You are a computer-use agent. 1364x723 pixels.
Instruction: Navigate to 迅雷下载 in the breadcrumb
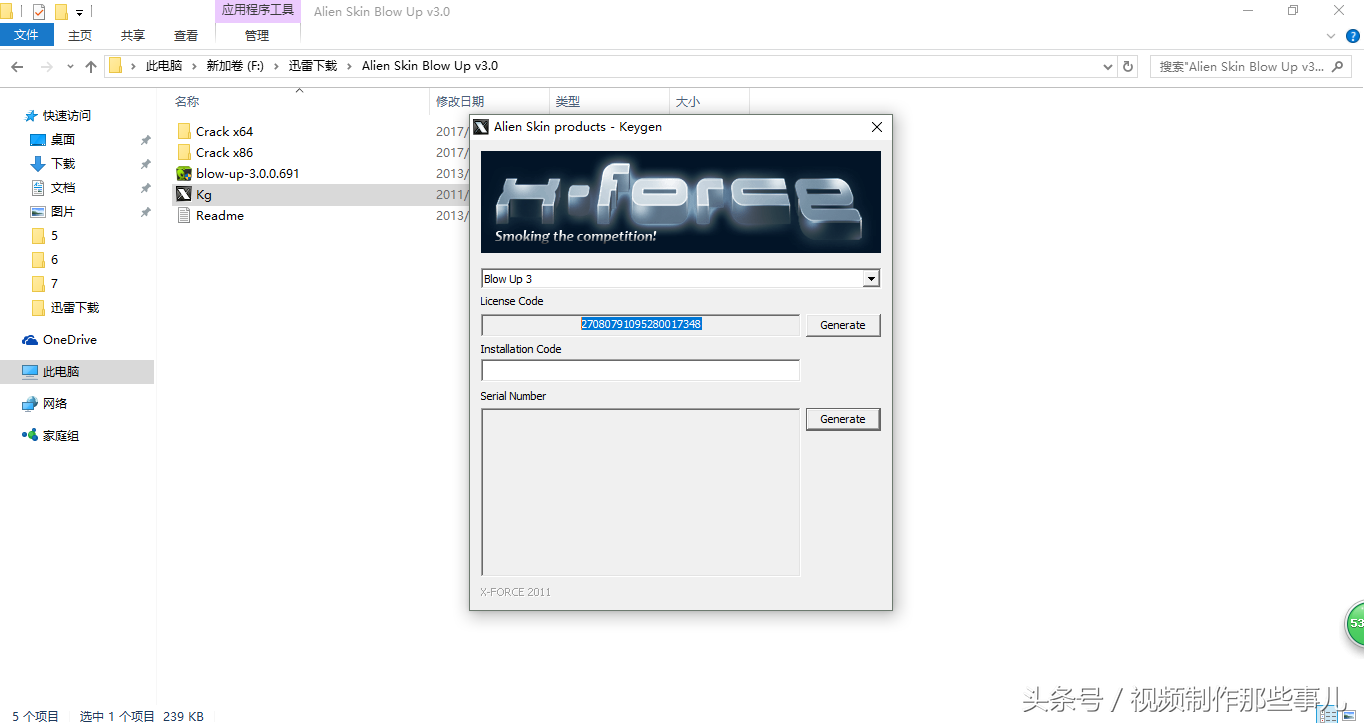pyautogui.click(x=313, y=66)
